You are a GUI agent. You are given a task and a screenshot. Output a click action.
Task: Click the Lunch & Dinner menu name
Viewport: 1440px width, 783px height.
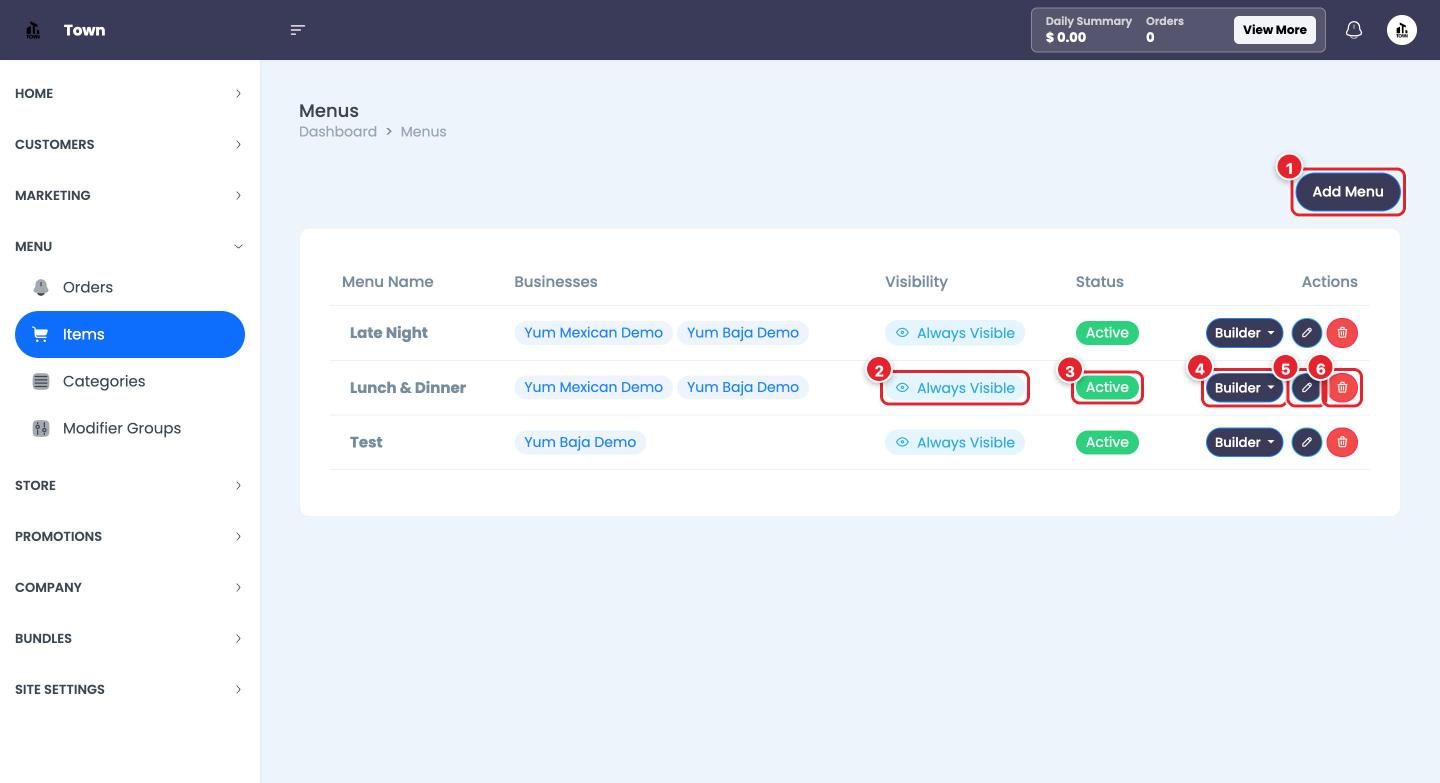click(x=408, y=388)
